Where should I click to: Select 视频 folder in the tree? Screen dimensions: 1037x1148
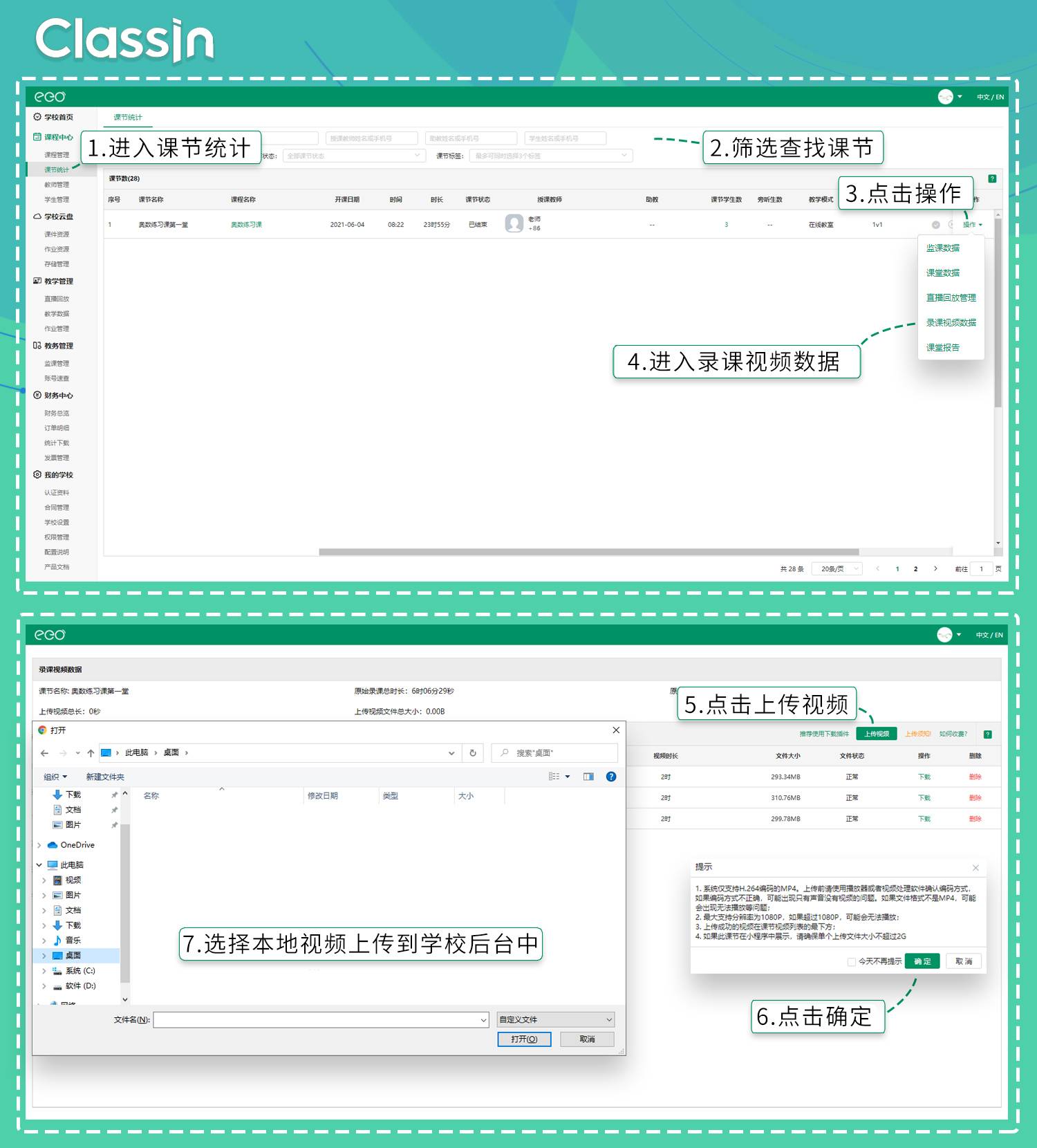73,880
